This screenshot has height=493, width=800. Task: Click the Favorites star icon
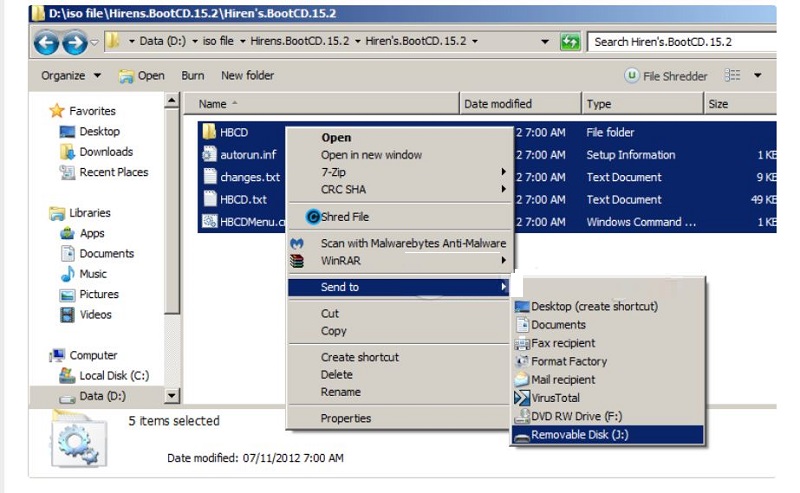[57, 110]
